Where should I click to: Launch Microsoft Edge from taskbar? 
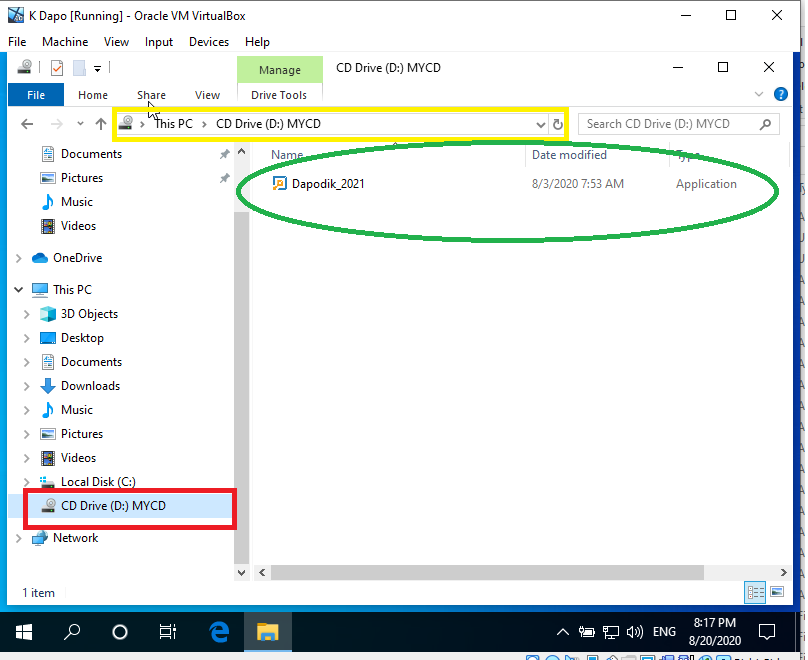(219, 632)
